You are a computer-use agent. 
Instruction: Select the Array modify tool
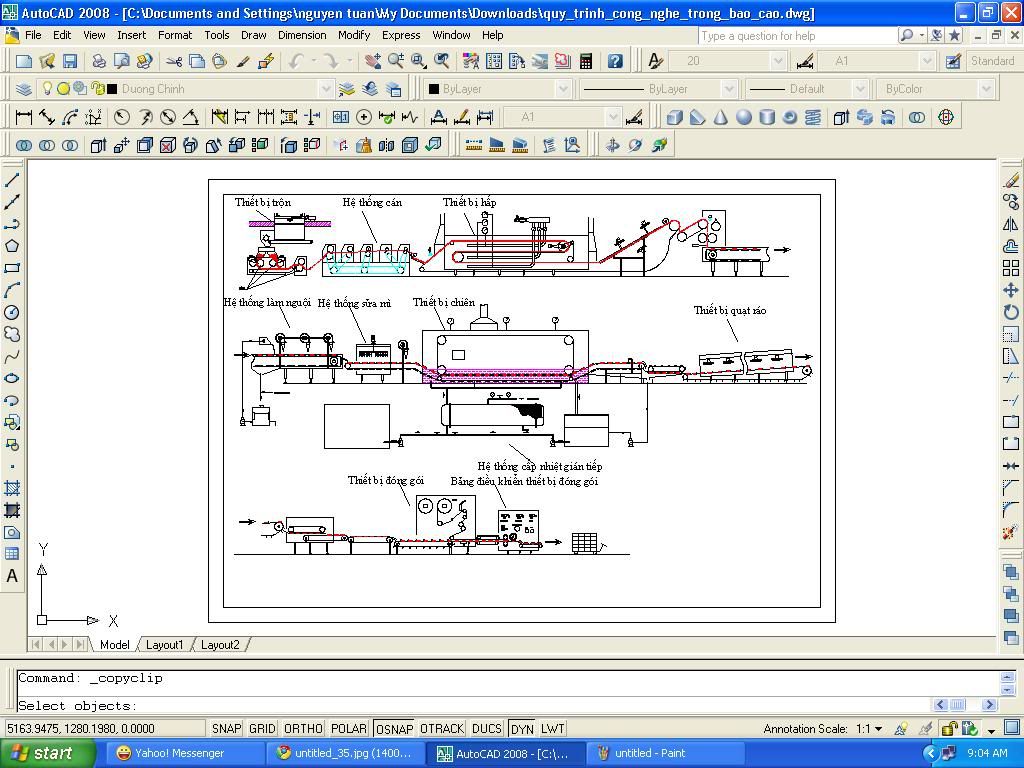(1011, 268)
